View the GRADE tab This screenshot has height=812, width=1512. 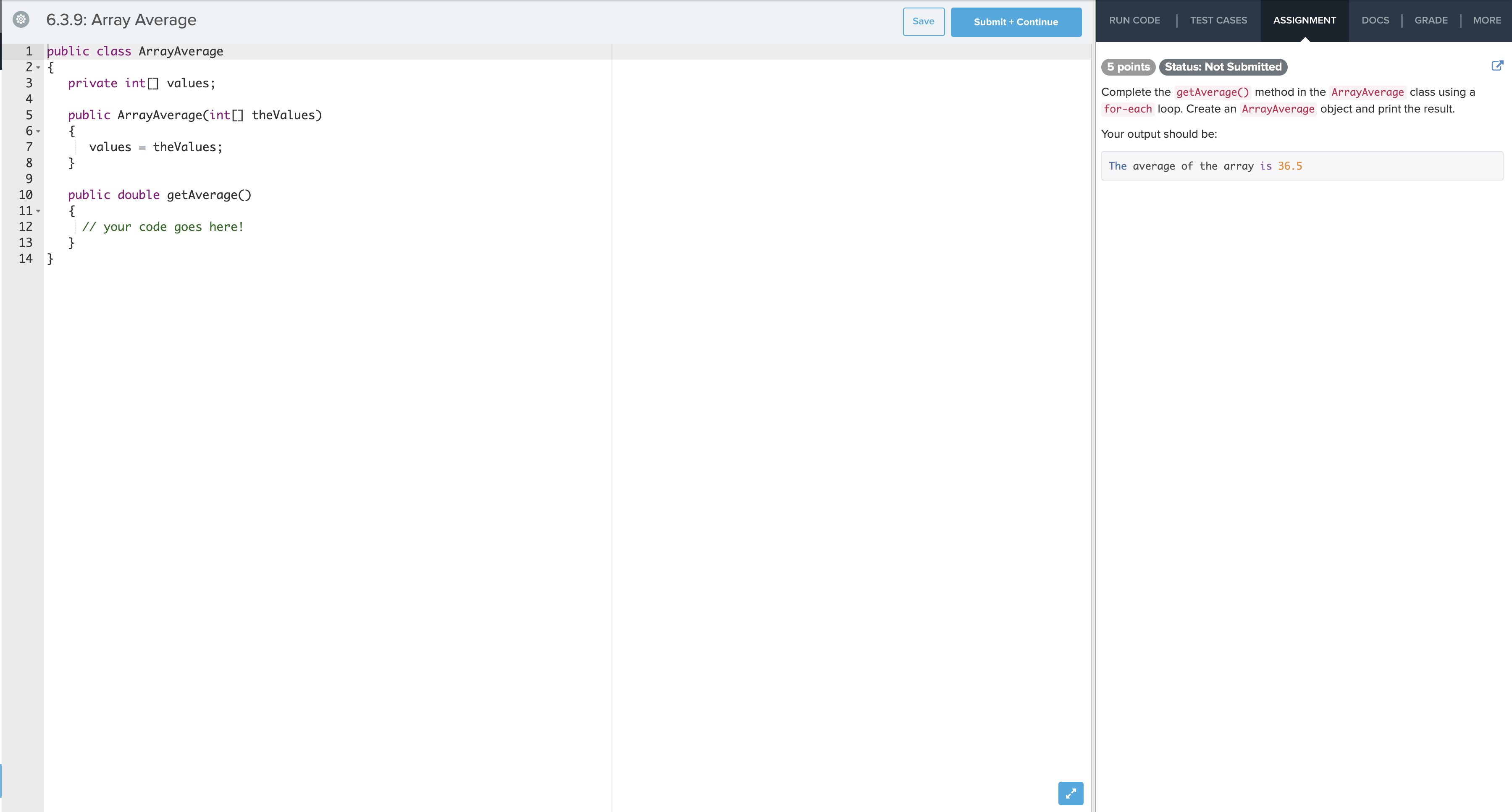coord(1431,21)
